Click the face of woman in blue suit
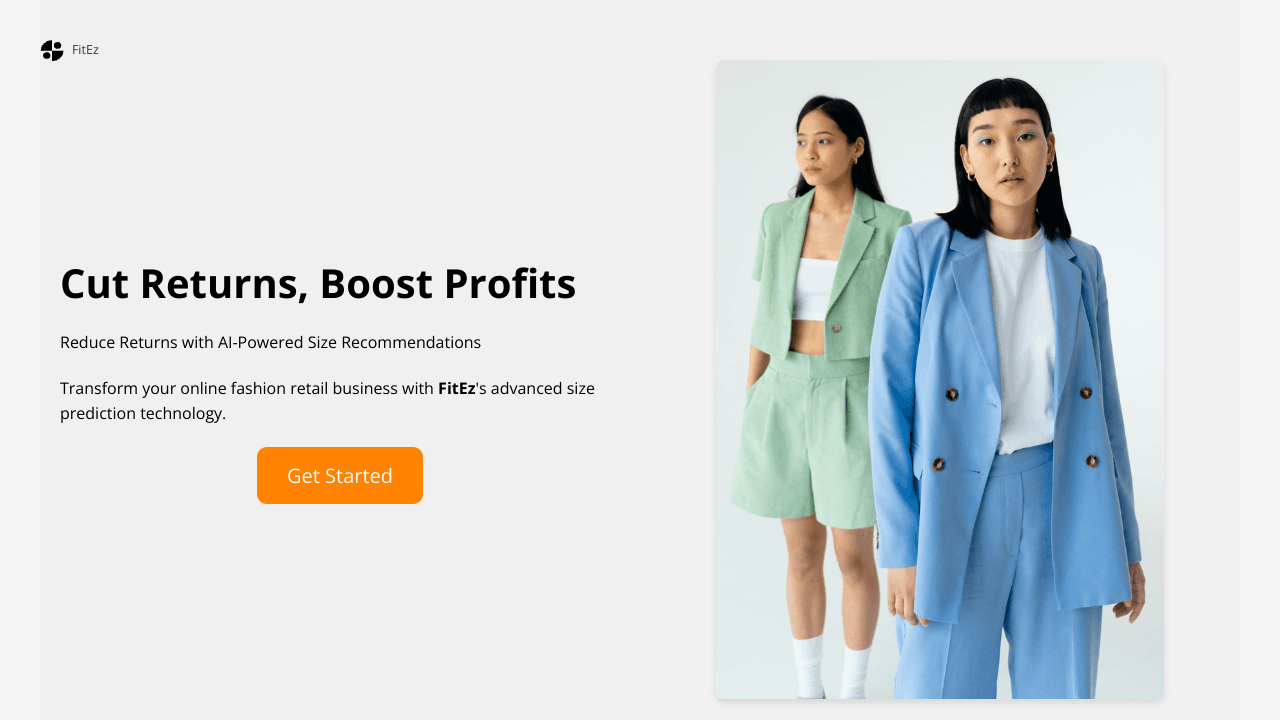Image resolution: width=1280 pixels, height=720 pixels. (x=1010, y=160)
